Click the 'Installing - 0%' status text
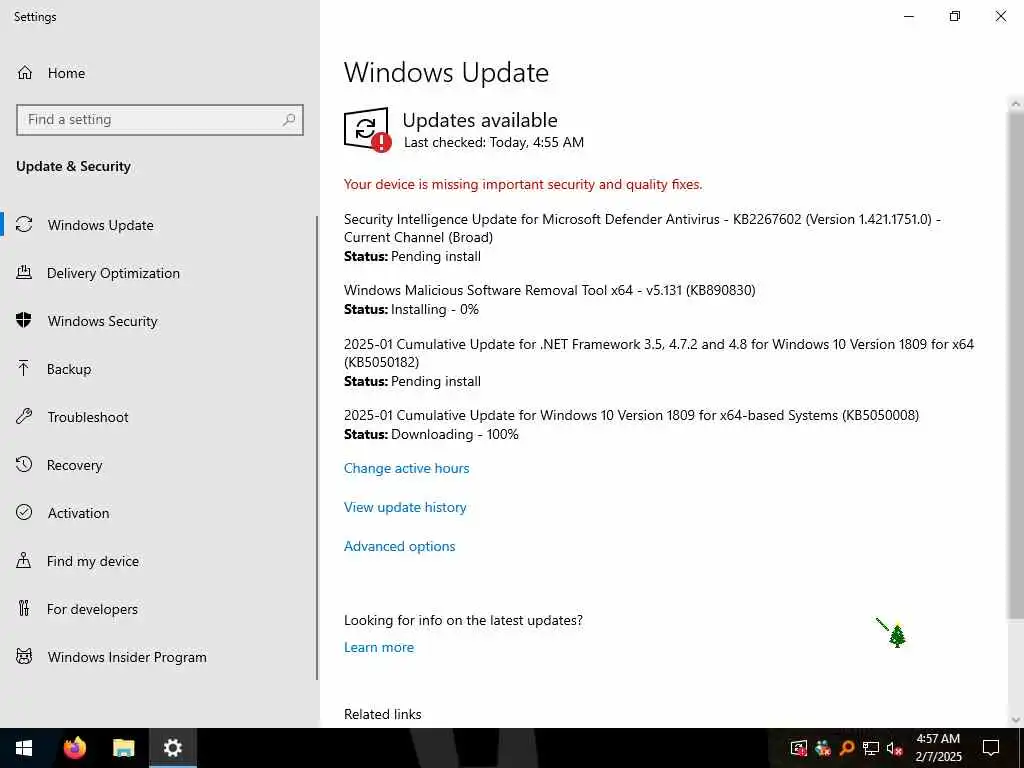Image resolution: width=1024 pixels, height=768 pixels. click(434, 310)
